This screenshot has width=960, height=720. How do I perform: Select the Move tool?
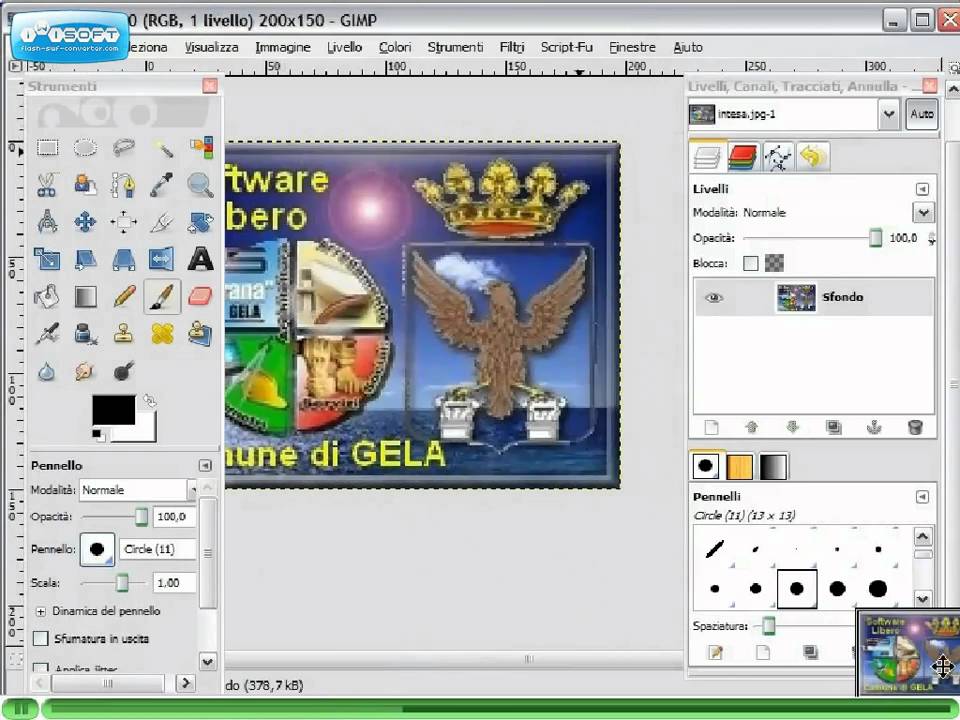[85, 222]
